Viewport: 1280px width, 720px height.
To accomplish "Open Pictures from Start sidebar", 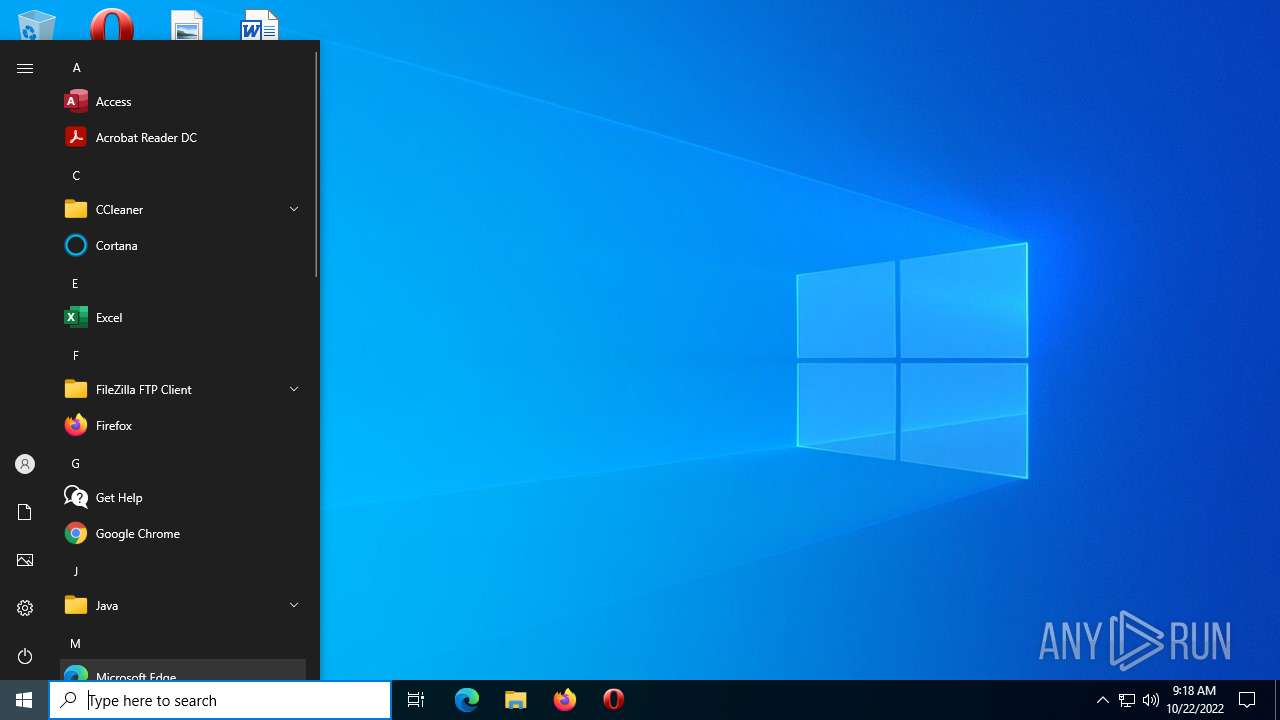I will (25, 560).
